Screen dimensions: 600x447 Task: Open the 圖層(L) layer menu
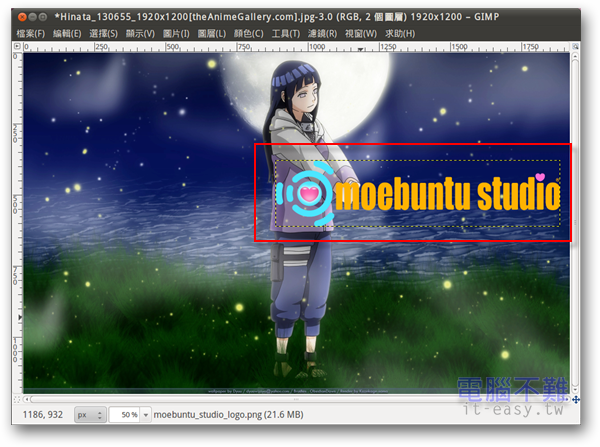click(x=210, y=34)
